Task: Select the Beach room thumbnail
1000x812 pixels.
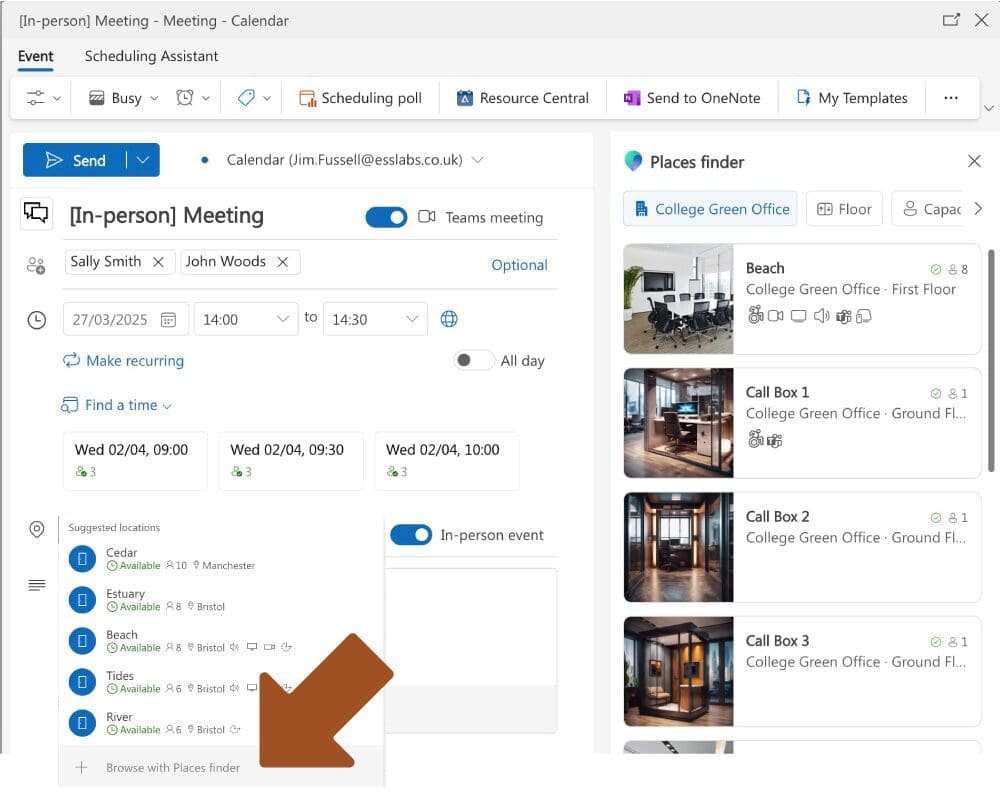Action: [678, 299]
